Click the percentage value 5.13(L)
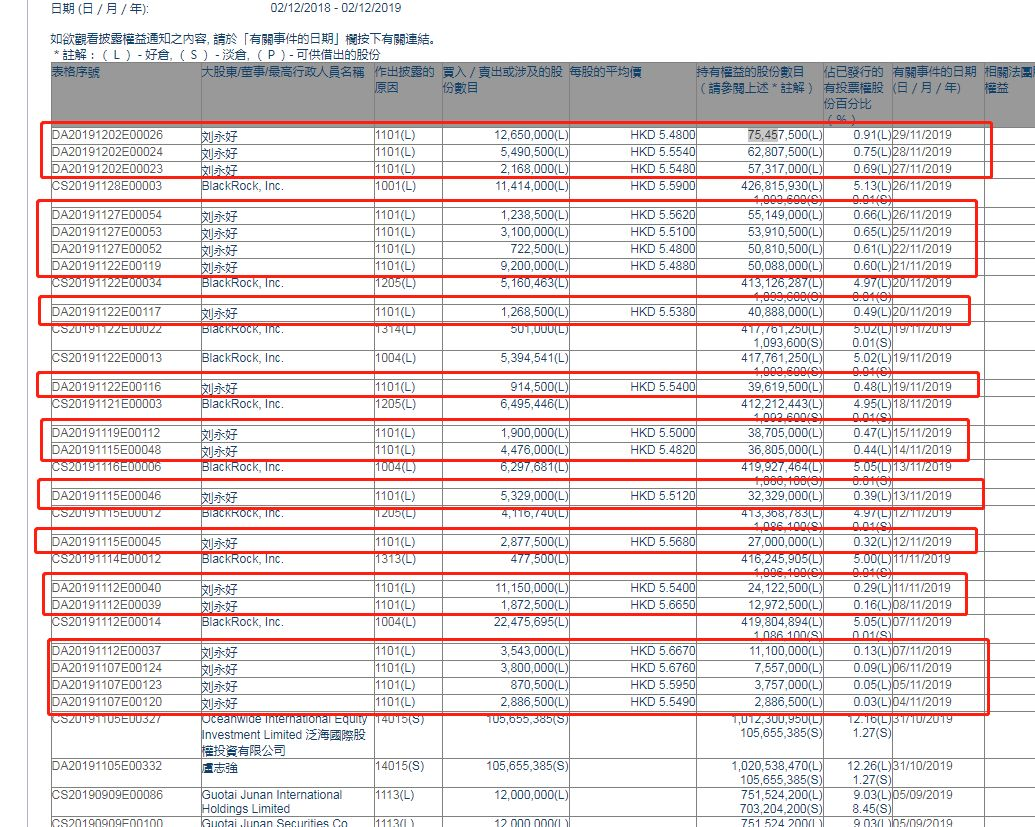 click(x=872, y=186)
